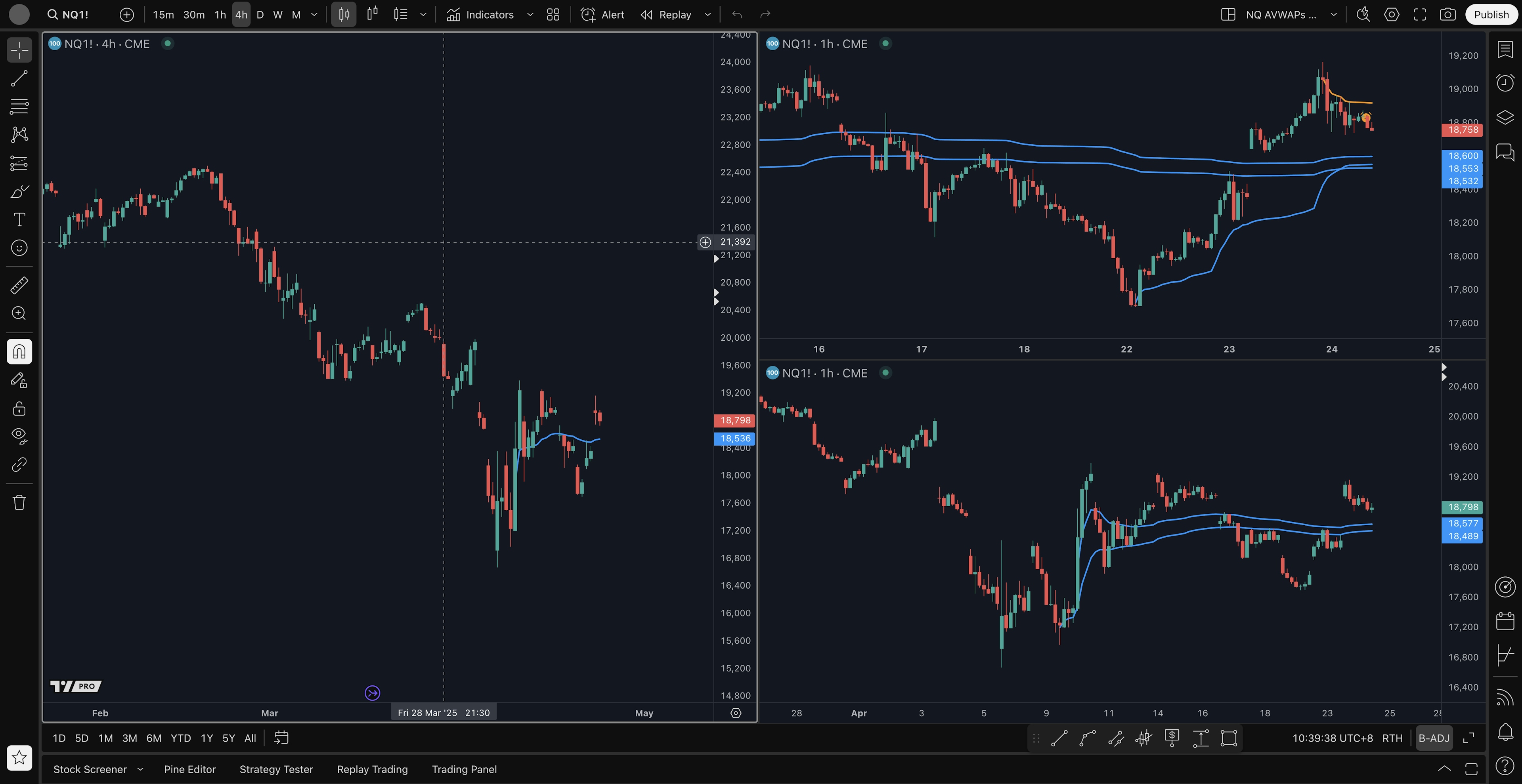The width and height of the screenshot is (1522, 784).
Task: Select the YTD date range
Action: click(180, 738)
